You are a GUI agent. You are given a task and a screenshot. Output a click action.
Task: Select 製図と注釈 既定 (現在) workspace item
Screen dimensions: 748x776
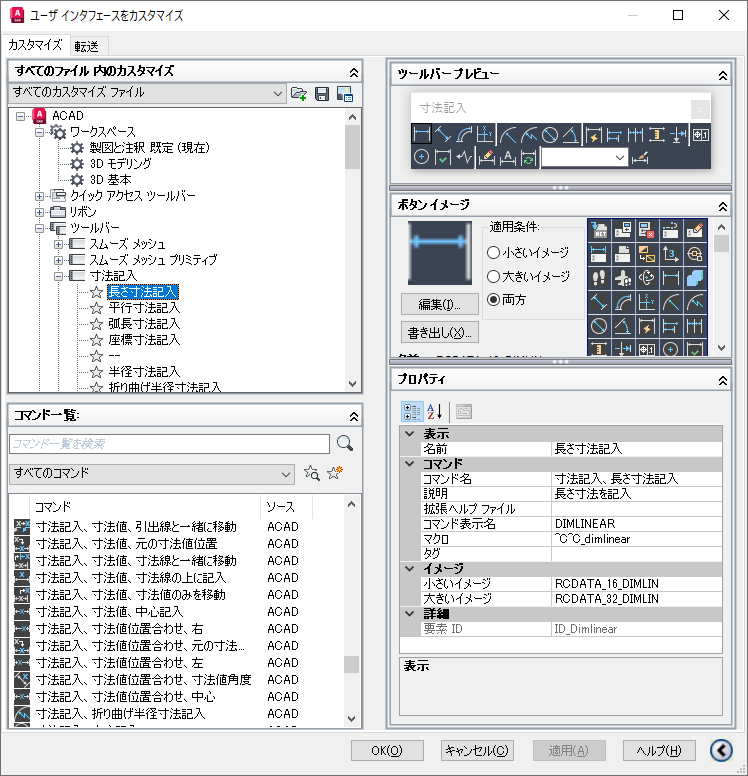pyautogui.click(x=149, y=147)
